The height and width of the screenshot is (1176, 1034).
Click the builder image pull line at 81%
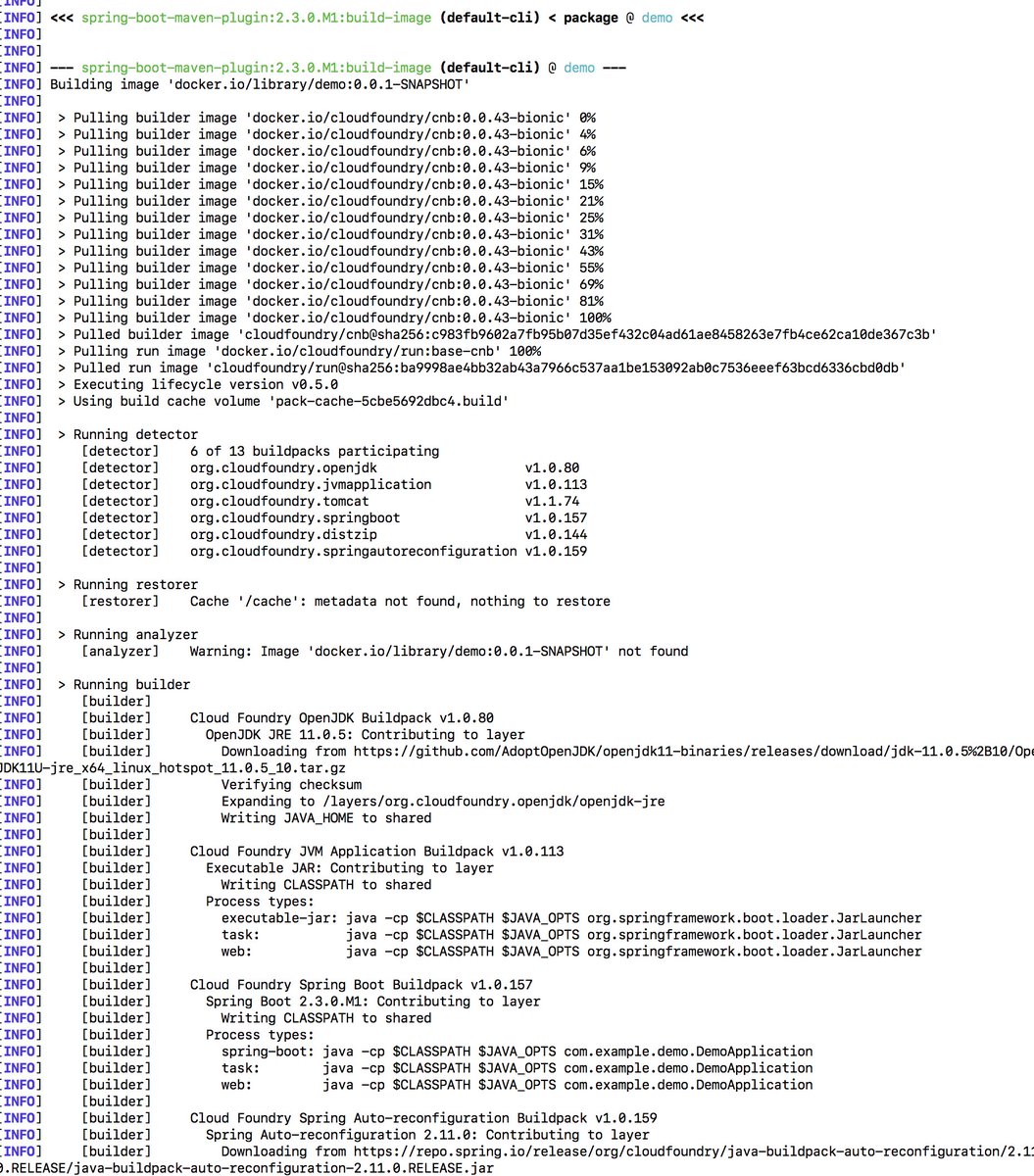(330, 301)
